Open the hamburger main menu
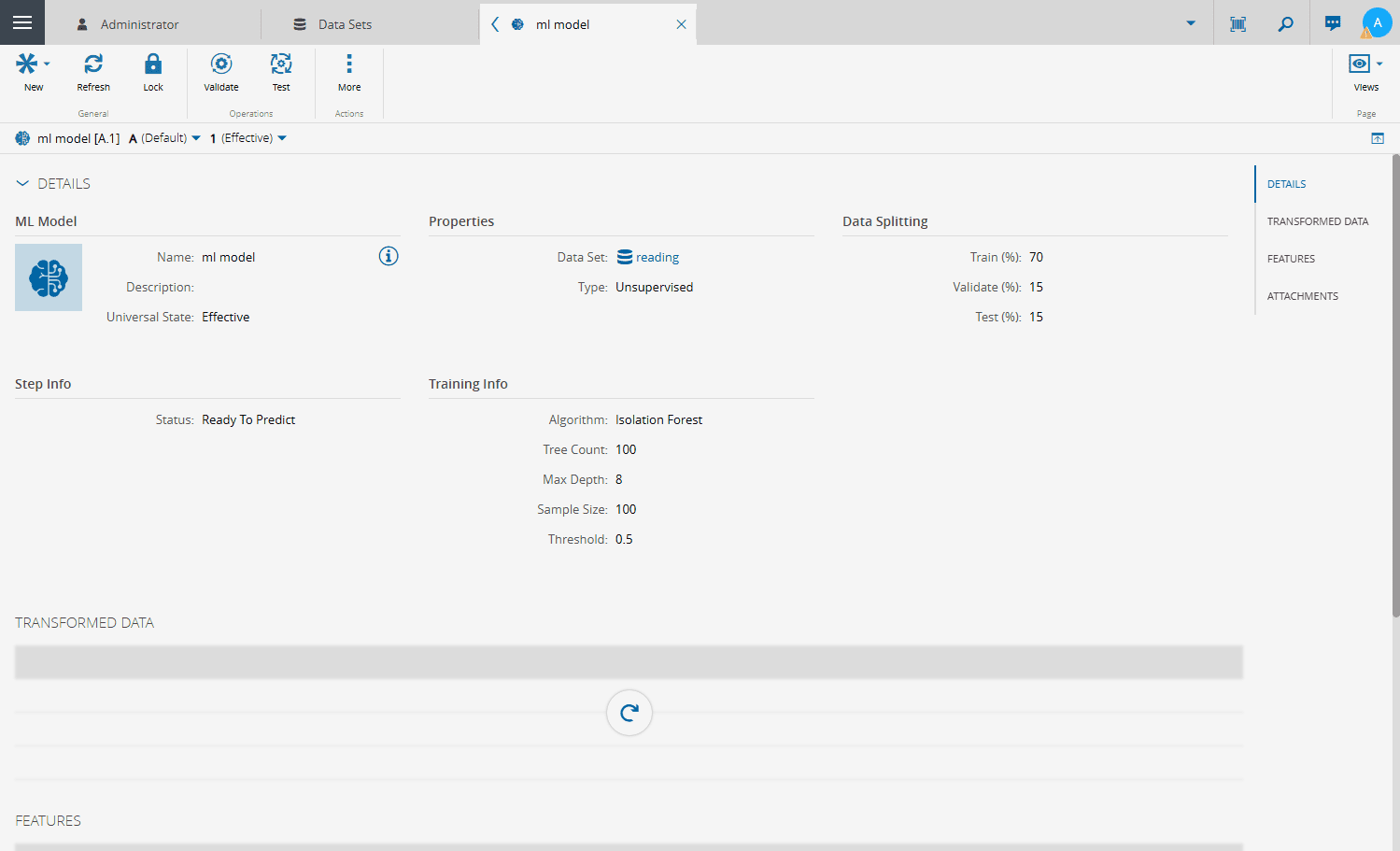1400x851 pixels. pos(22,22)
